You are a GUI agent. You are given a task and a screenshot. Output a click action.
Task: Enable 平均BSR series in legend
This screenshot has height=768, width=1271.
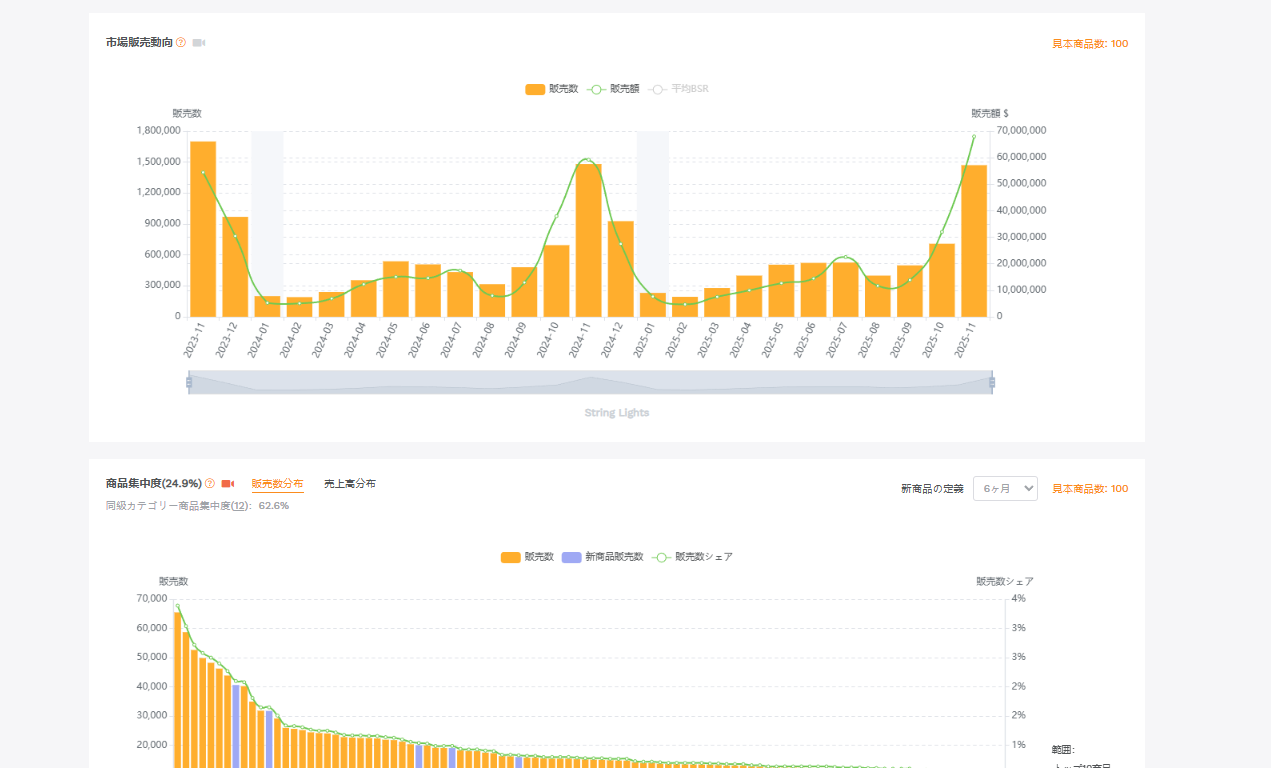click(680, 89)
